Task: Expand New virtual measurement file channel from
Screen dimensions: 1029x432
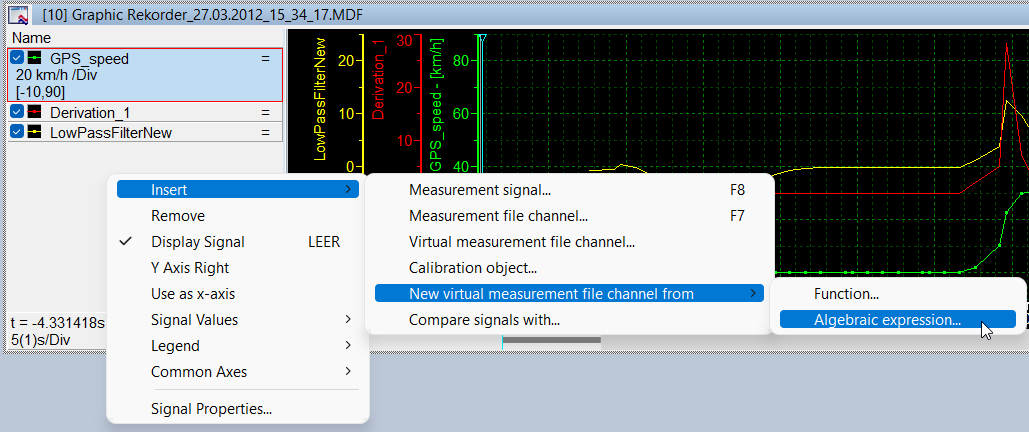Action: click(570, 294)
